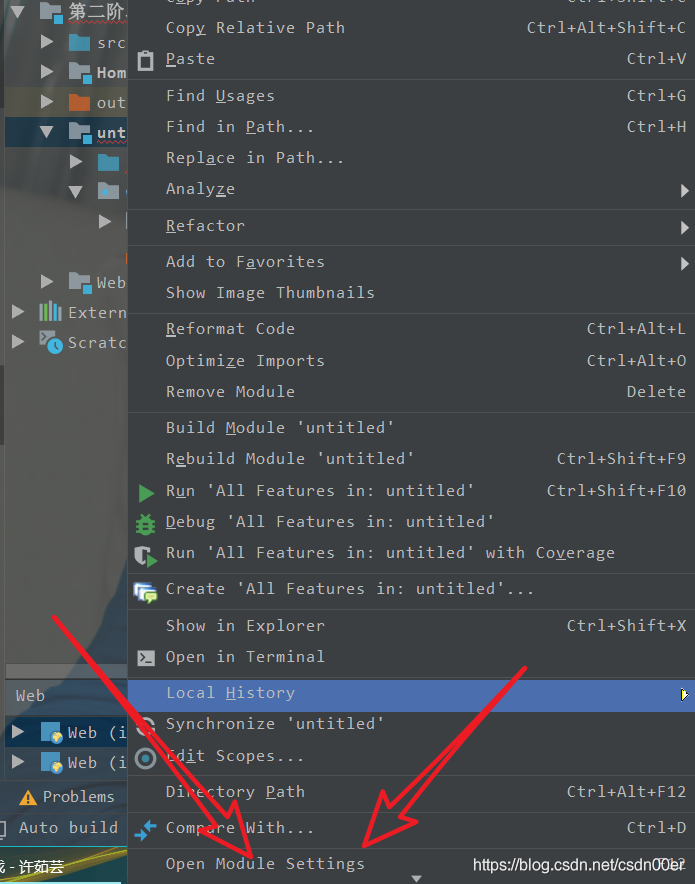The height and width of the screenshot is (884, 695).
Task: Click the first Web facet icon
Action: coord(51,732)
